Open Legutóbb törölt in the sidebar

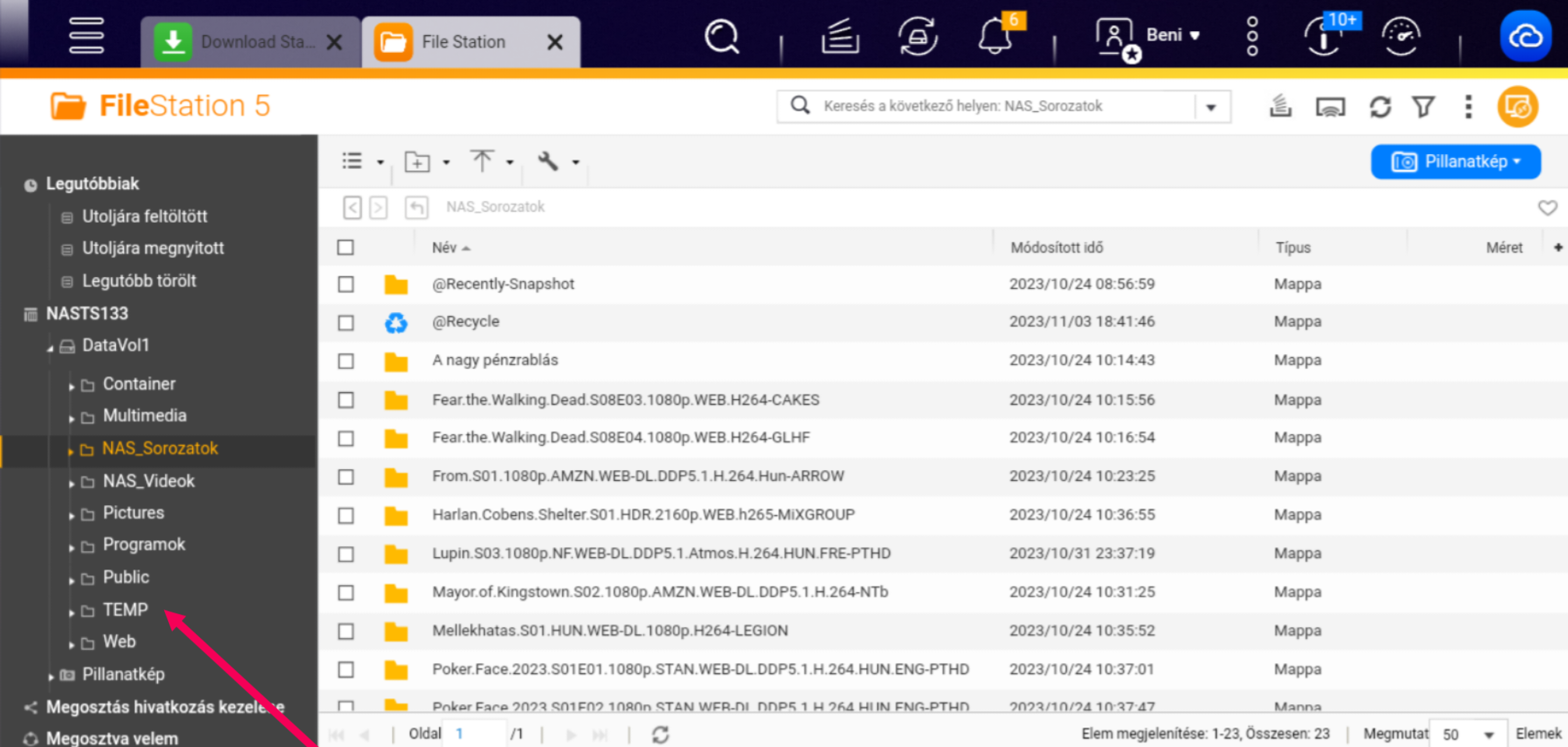tap(139, 281)
